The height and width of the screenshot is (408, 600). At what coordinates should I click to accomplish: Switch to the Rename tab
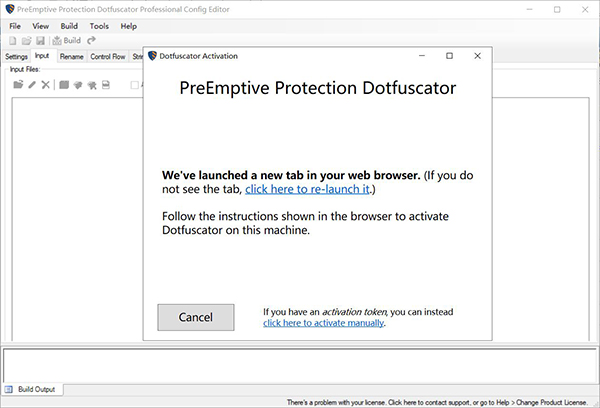[x=72, y=57]
